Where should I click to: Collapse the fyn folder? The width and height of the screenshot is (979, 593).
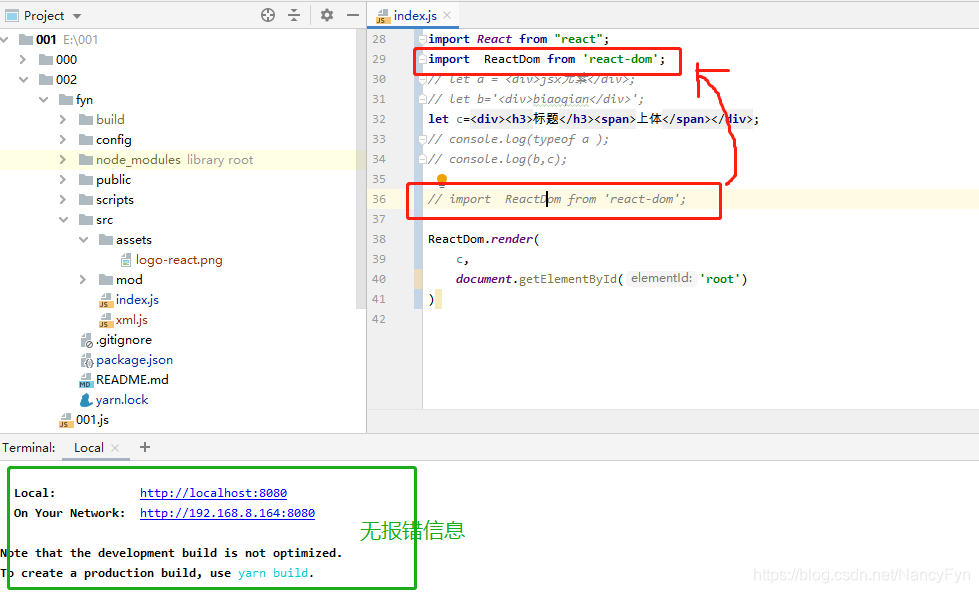pyautogui.click(x=43, y=100)
